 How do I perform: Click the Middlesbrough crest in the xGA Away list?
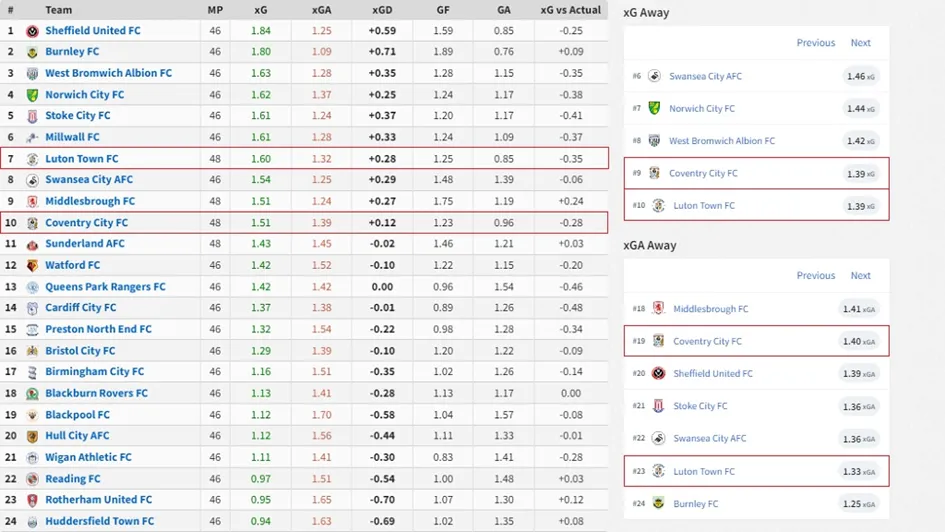click(x=658, y=309)
